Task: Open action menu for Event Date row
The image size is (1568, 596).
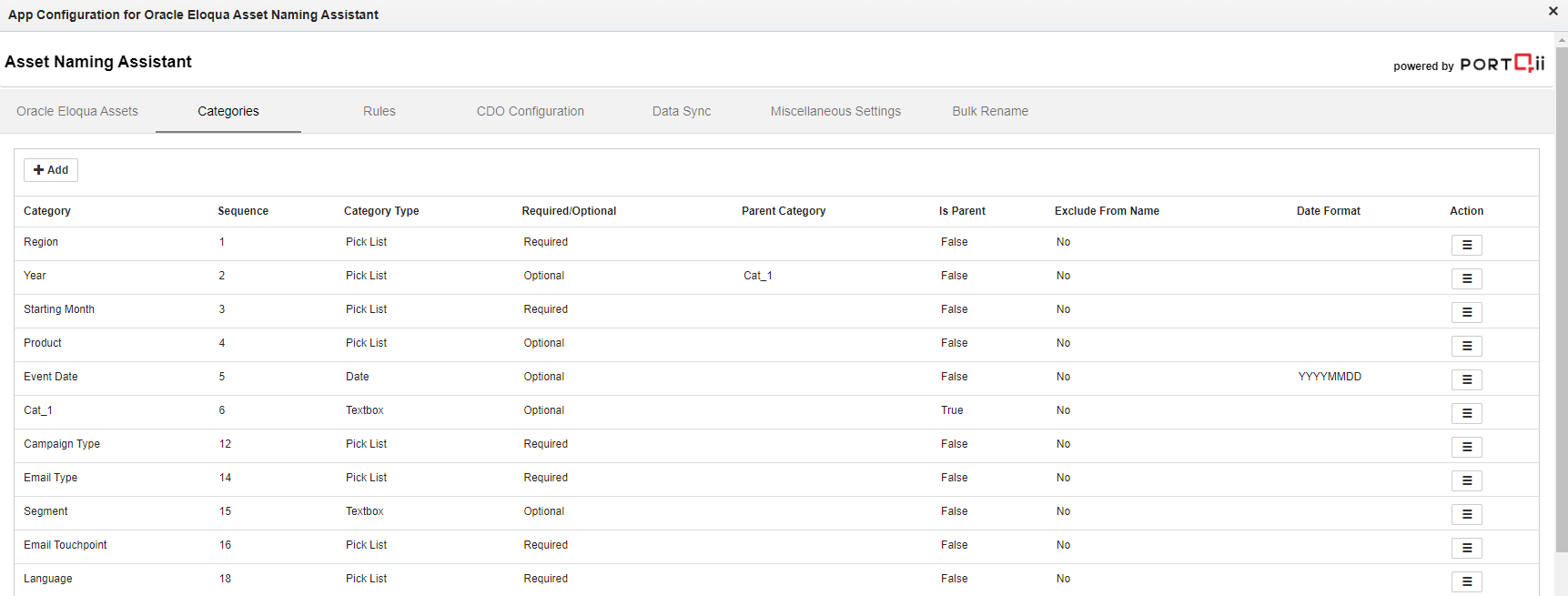Action: (x=1466, y=379)
